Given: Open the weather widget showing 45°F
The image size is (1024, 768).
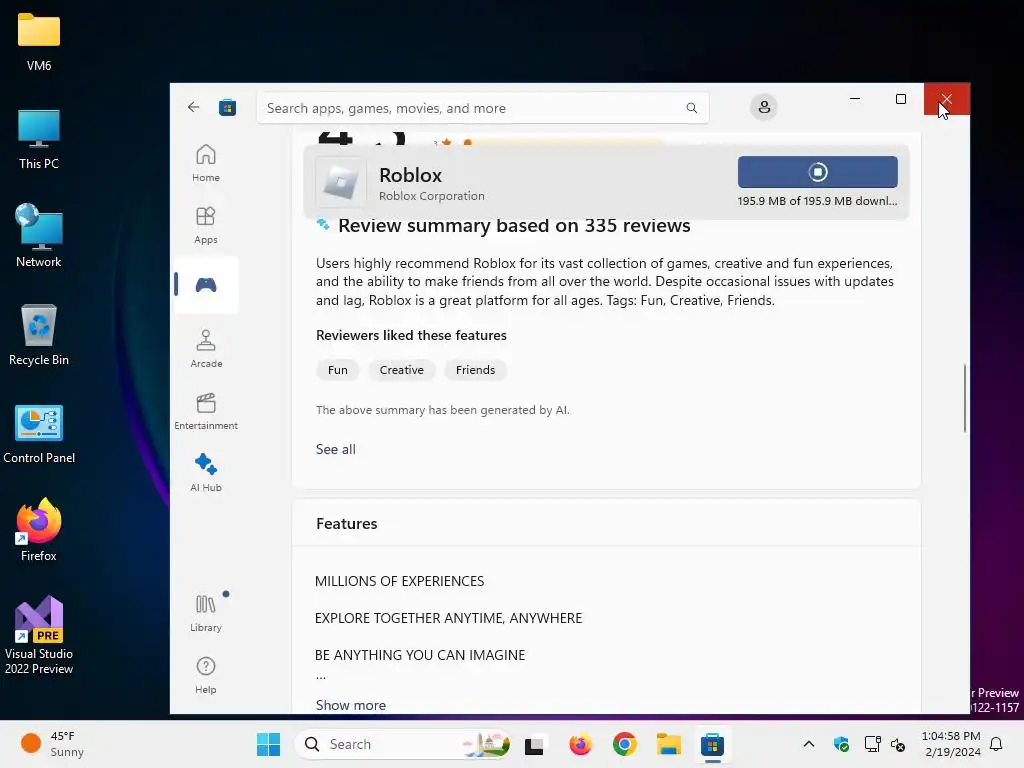Looking at the screenshot, I should [54, 744].
